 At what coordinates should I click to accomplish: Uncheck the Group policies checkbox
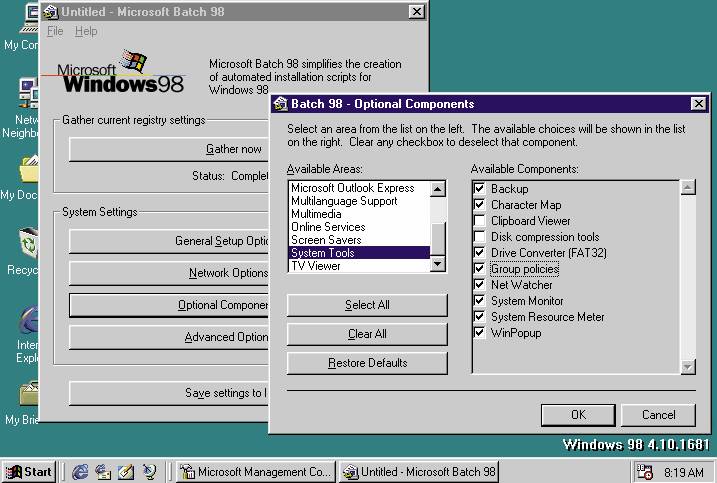479,268
